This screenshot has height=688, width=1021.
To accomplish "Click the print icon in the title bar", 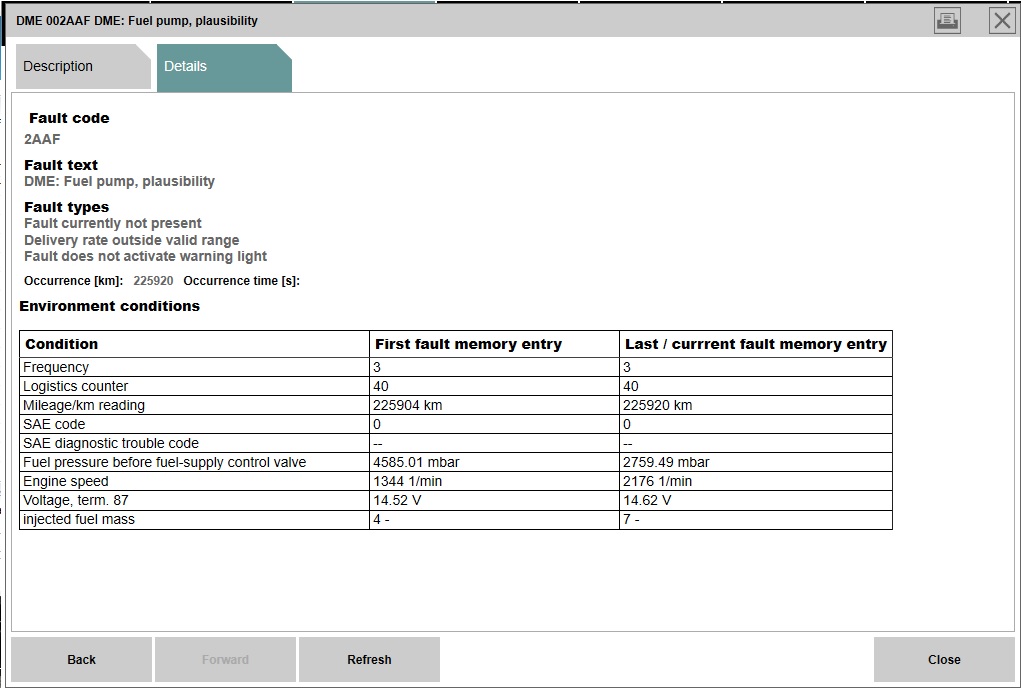I will pos(946,20).
